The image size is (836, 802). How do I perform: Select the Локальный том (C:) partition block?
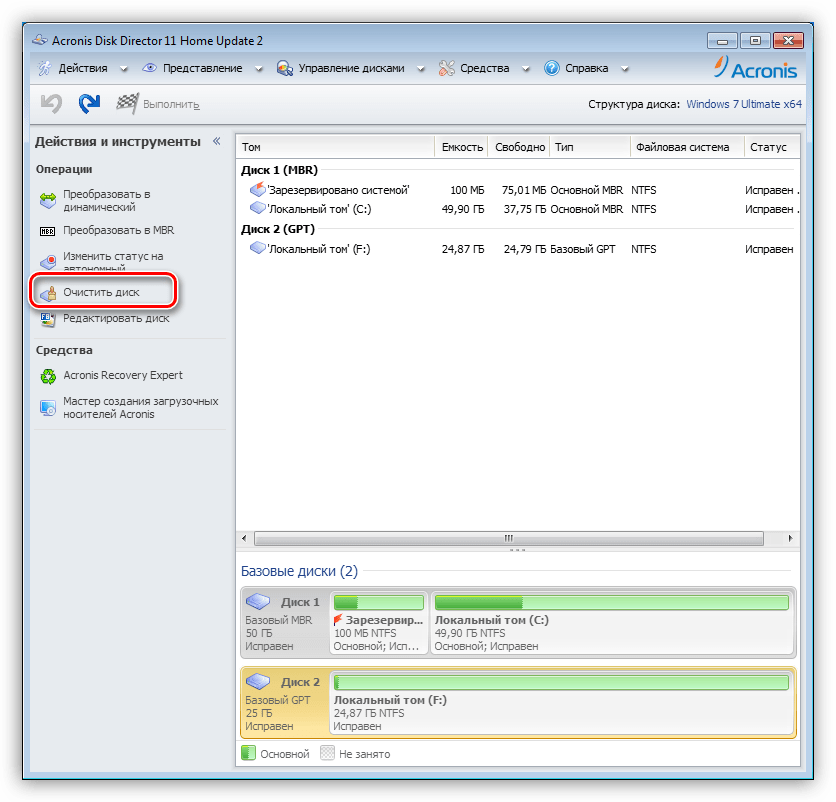click(x=612, y=623)
